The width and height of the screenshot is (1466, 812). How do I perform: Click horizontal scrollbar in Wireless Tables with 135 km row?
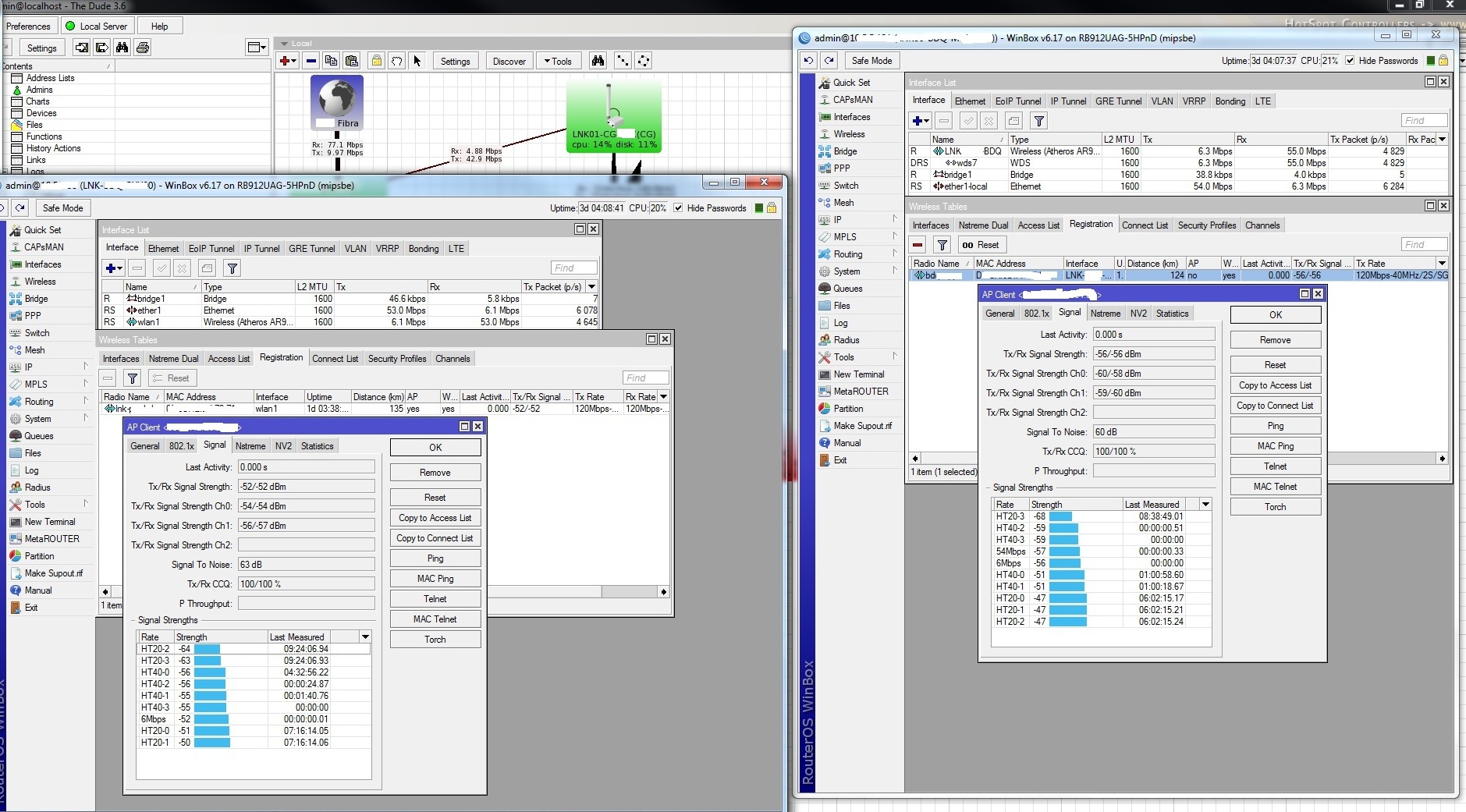pos(385,592)
